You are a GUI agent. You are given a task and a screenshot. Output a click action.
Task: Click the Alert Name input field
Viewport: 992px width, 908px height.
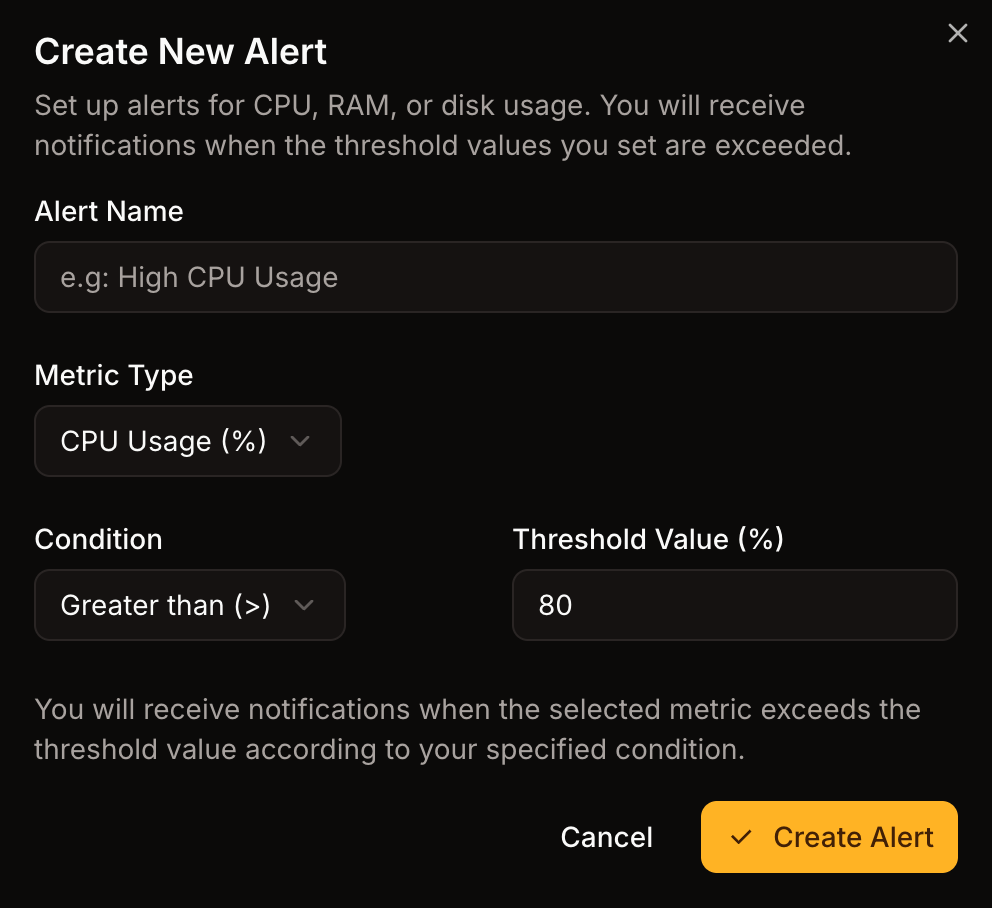496,277
